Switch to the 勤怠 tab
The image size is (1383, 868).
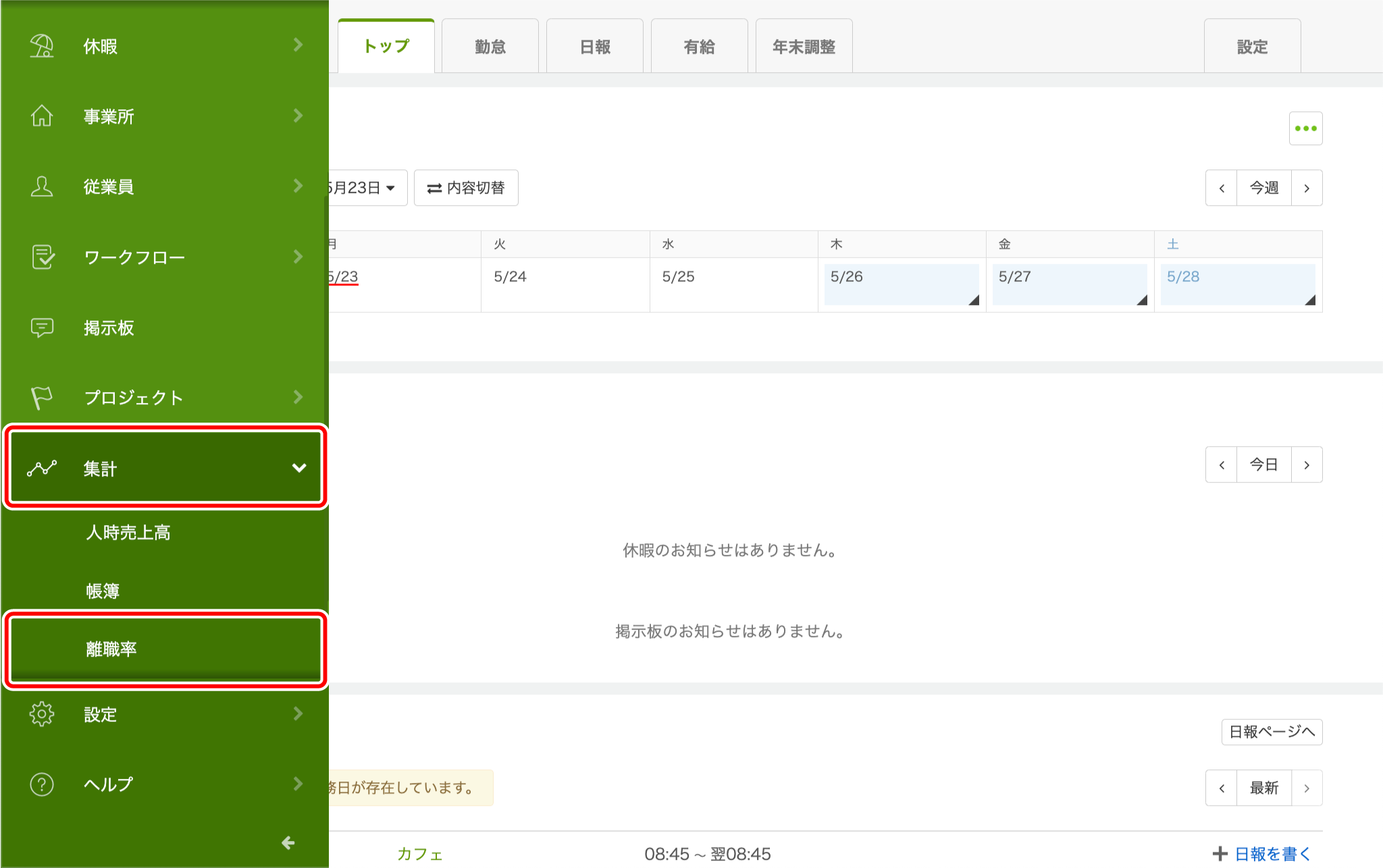[490, 47]
